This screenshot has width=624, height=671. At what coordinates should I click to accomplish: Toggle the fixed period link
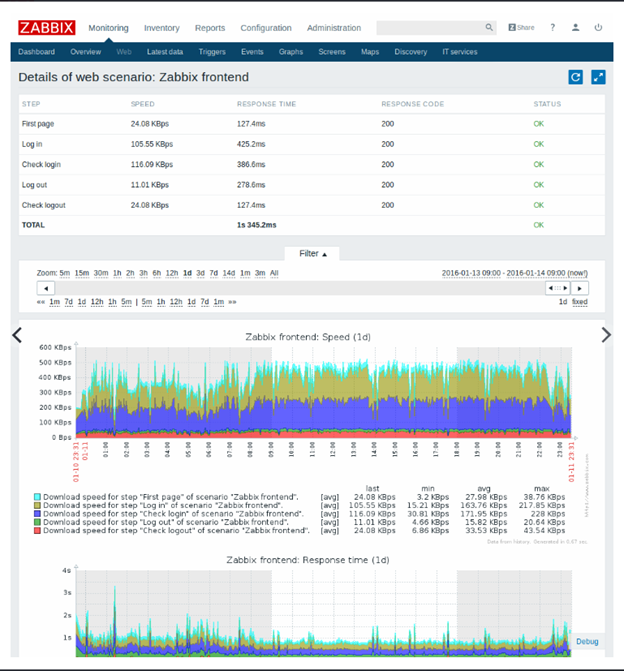click(579, 302)
